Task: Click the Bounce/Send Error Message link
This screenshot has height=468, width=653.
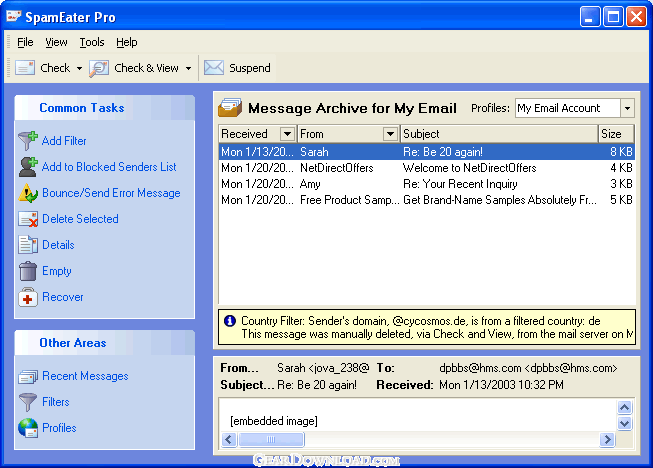Action: [111, 193]
